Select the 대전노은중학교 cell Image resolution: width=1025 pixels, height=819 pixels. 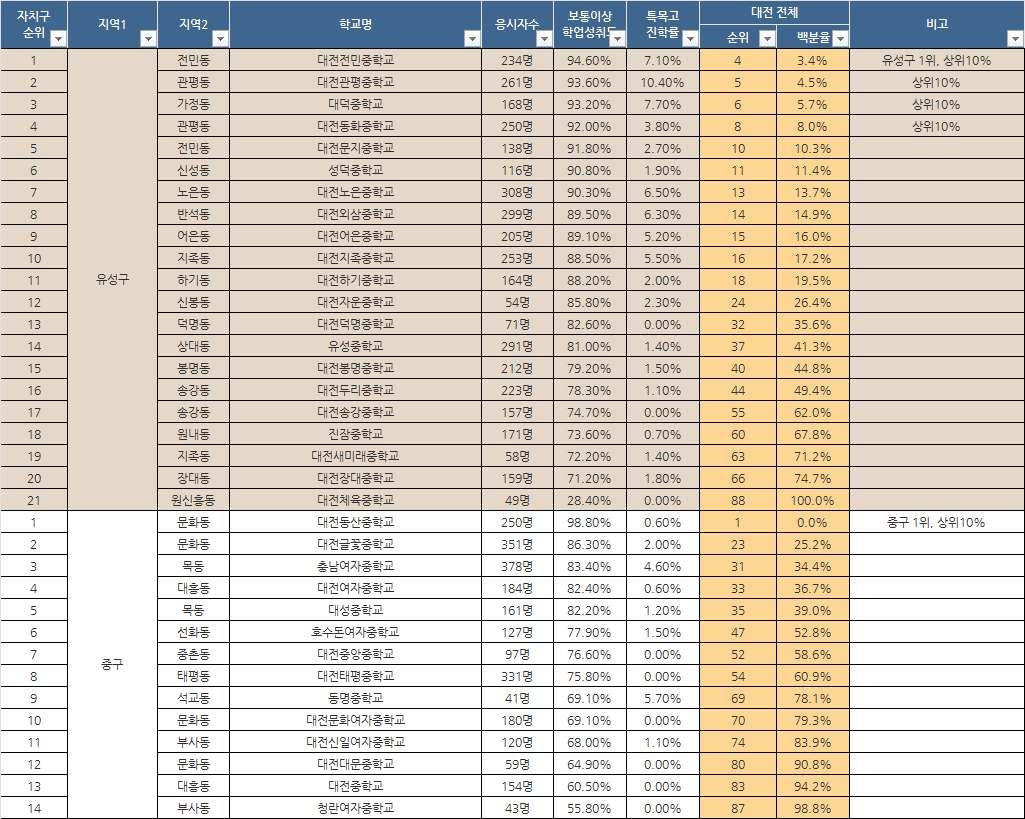(356, 192)
